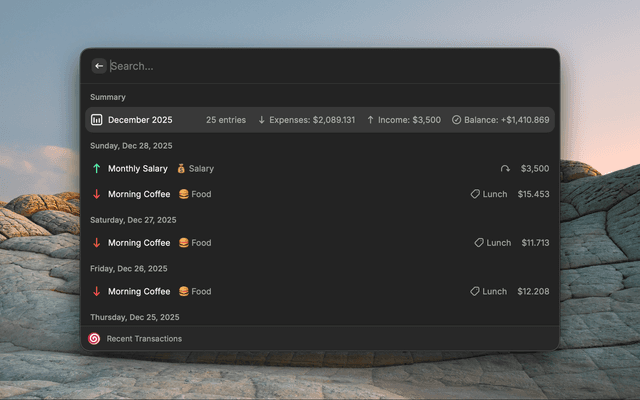Click the Balance checkmark circle icon
The image size is (640, 400).
(x=456, y=120)
